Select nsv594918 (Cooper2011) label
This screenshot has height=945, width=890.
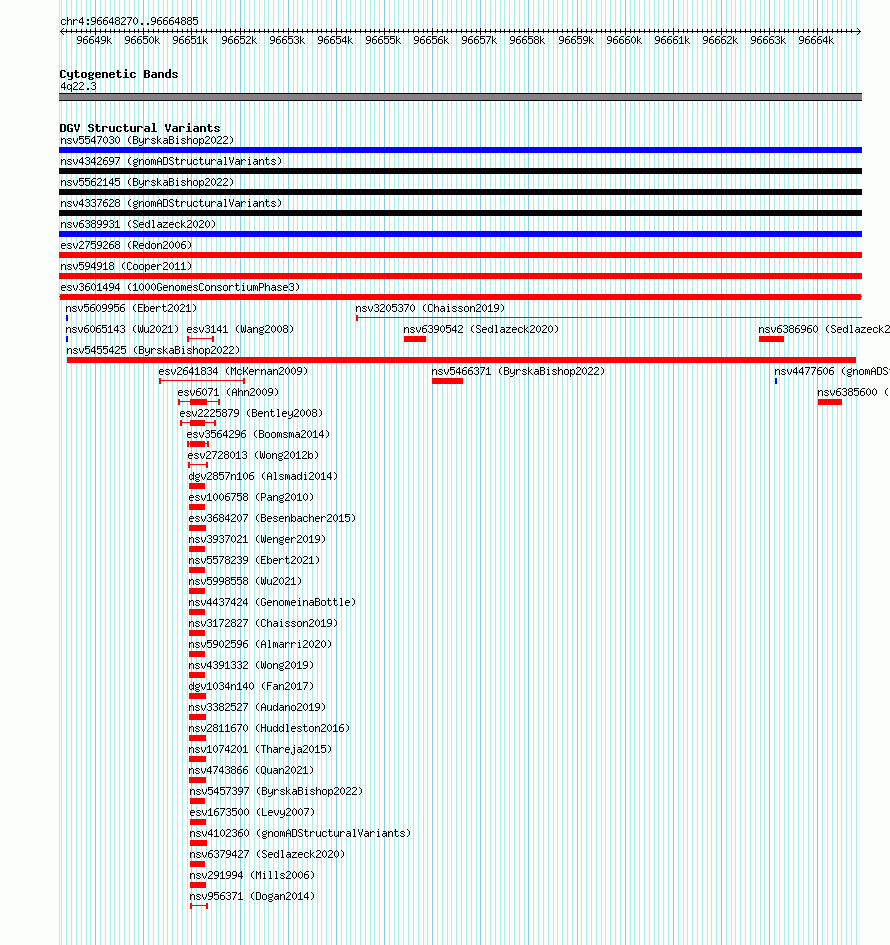(125, 266)
